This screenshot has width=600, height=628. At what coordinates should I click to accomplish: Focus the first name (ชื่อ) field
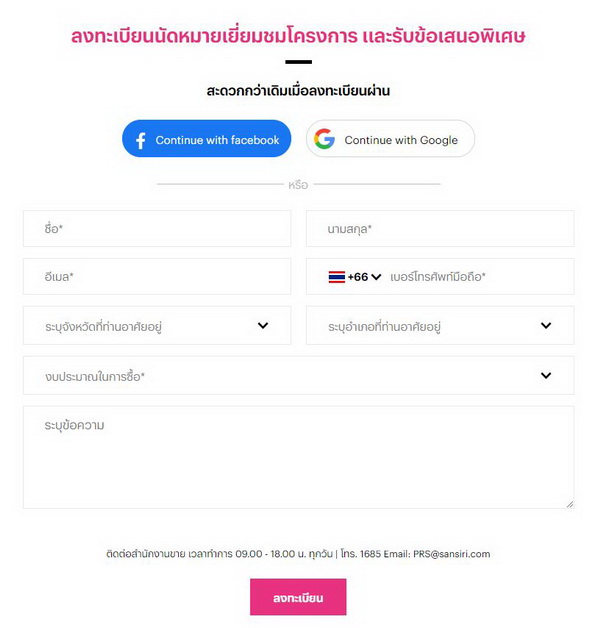157,229
